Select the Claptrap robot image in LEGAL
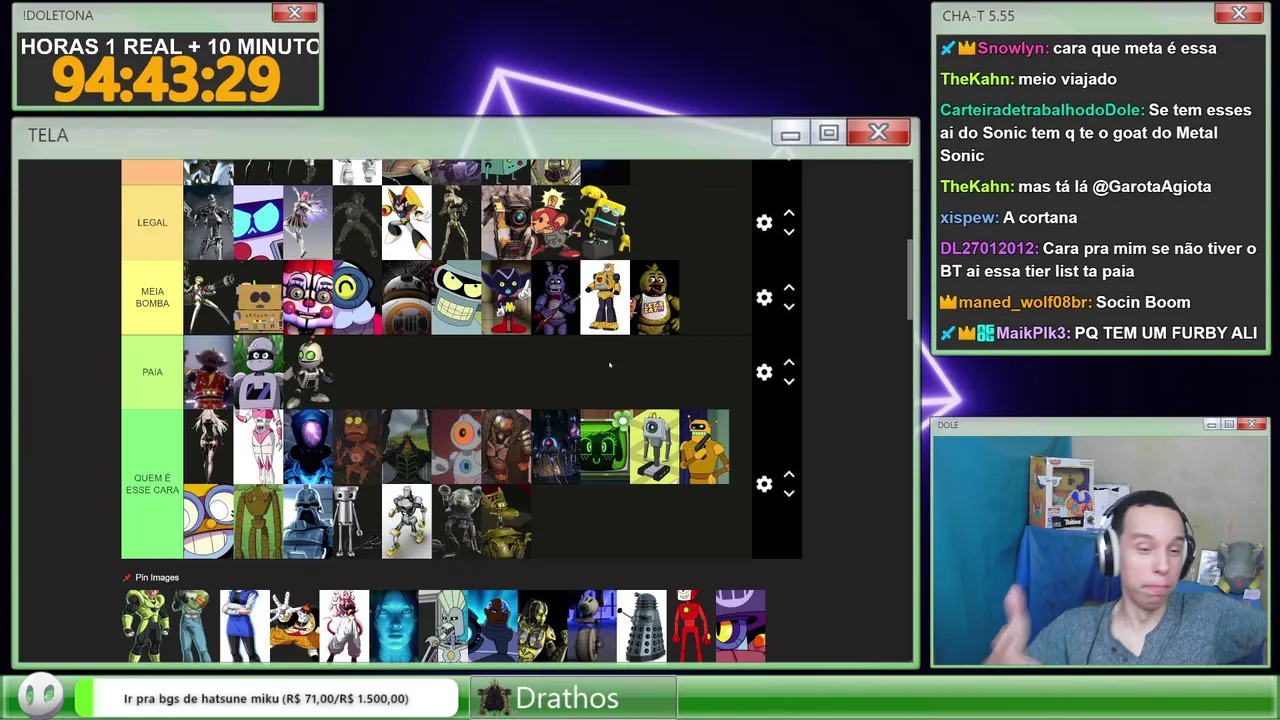 coord(506,222)
